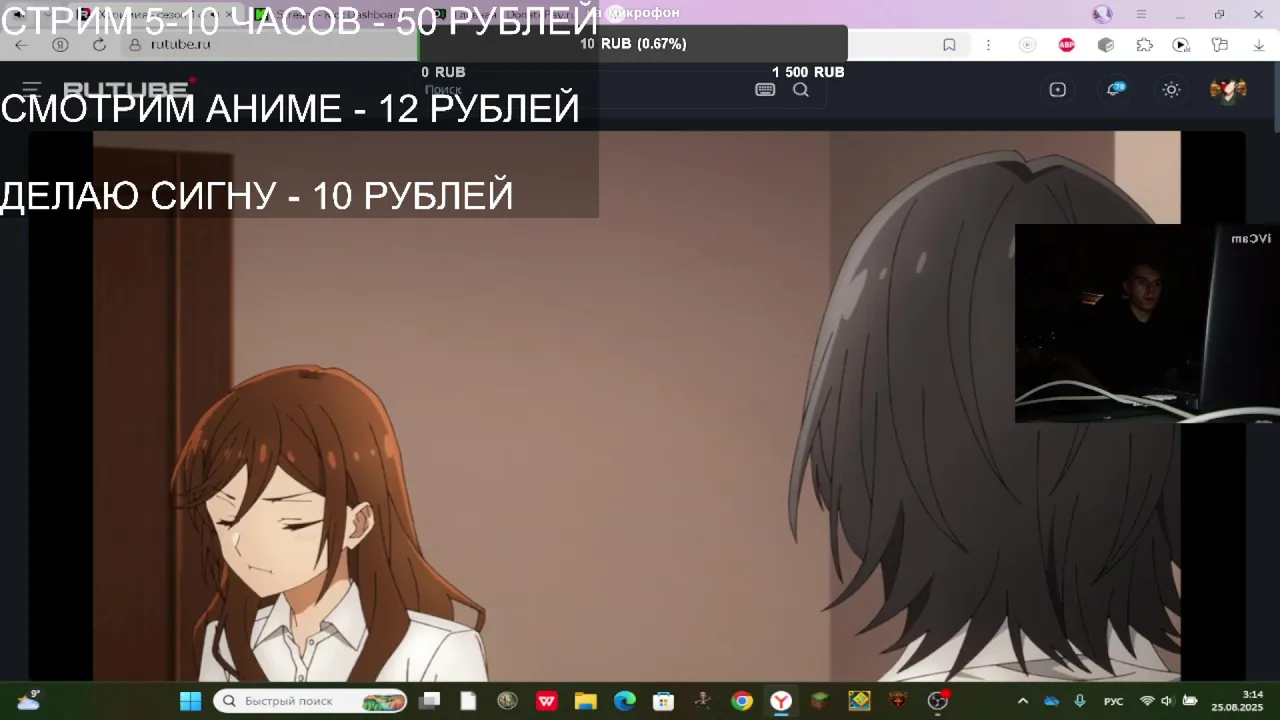This screenshot has height=720, width=1280.
Task: Click the Rutube upload video icon
Action: click(1058, 89)
